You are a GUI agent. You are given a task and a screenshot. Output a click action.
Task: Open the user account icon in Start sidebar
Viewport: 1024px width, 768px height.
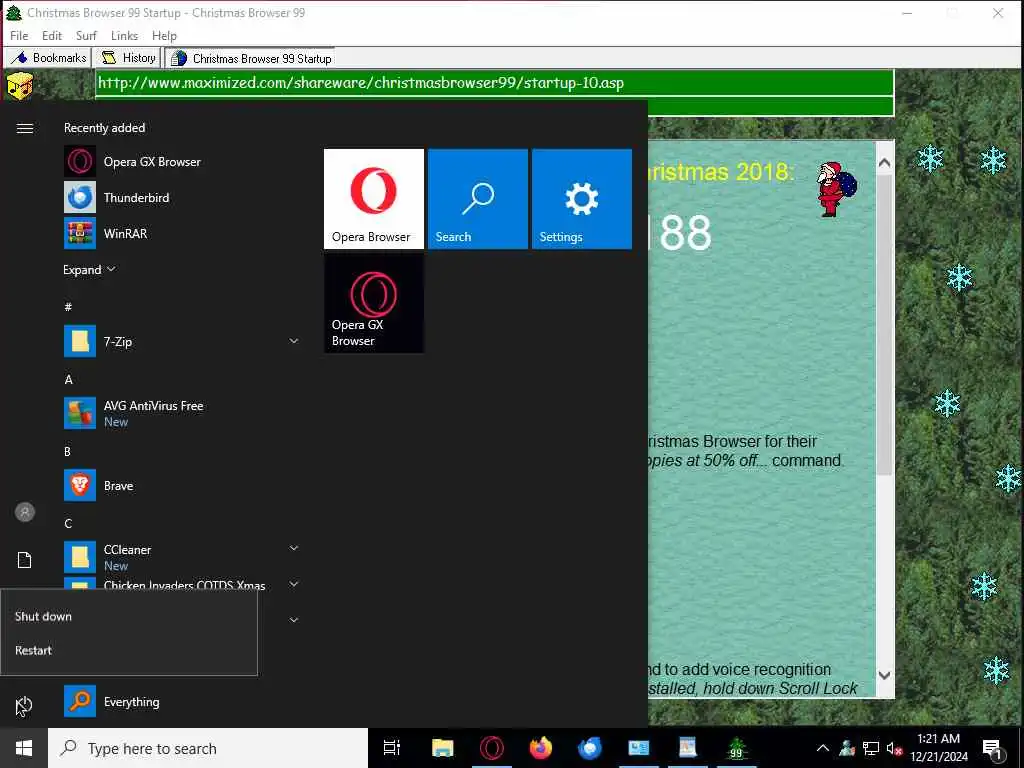25,512
